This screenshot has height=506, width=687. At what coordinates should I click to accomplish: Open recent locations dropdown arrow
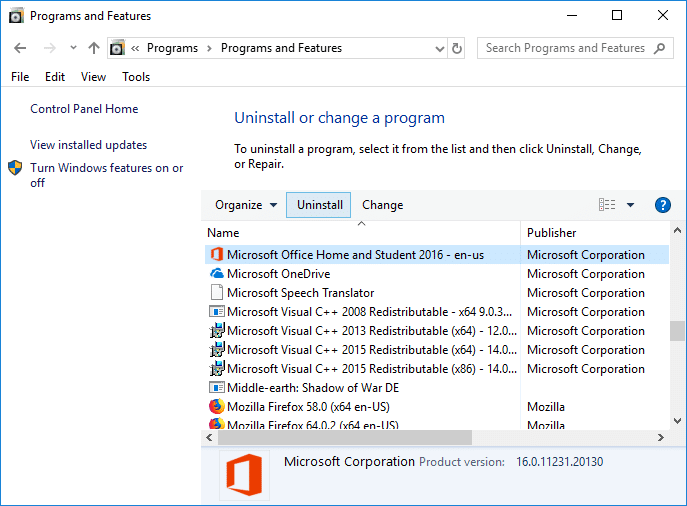point(73,48)
